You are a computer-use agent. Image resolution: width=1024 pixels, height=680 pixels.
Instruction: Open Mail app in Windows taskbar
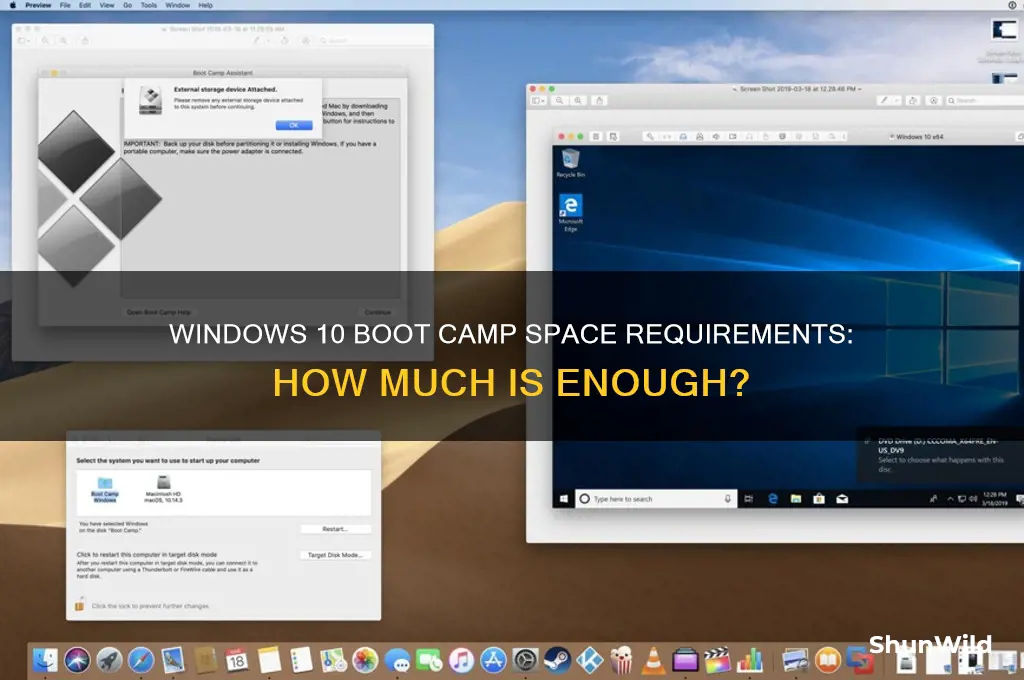click(842, 499)
